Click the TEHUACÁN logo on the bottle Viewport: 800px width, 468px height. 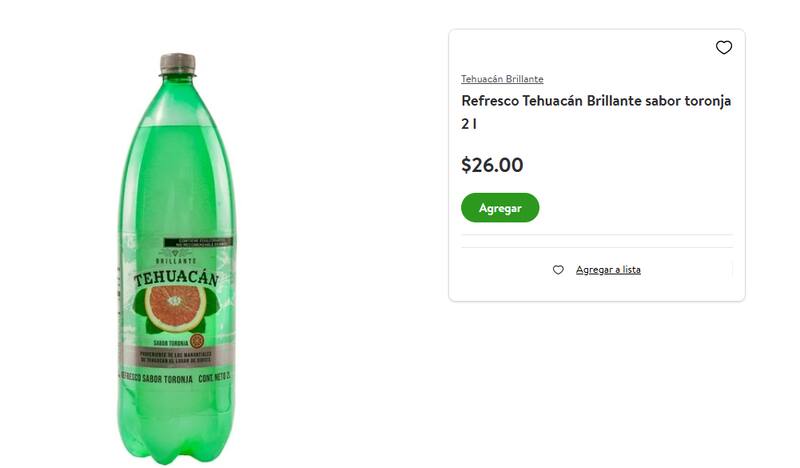pos(176,279)
